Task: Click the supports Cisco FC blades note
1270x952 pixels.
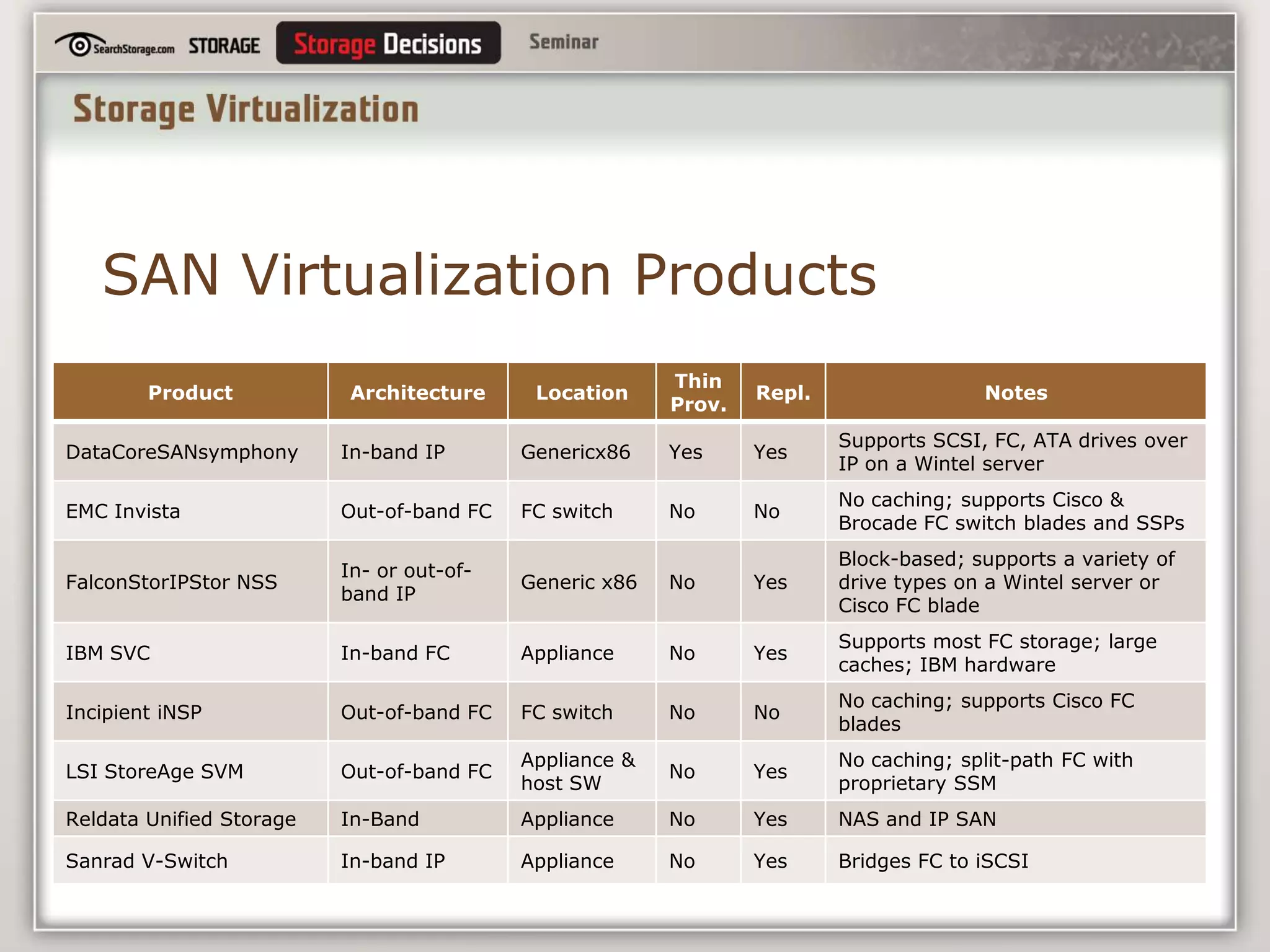Action: tap(1016, 712)
